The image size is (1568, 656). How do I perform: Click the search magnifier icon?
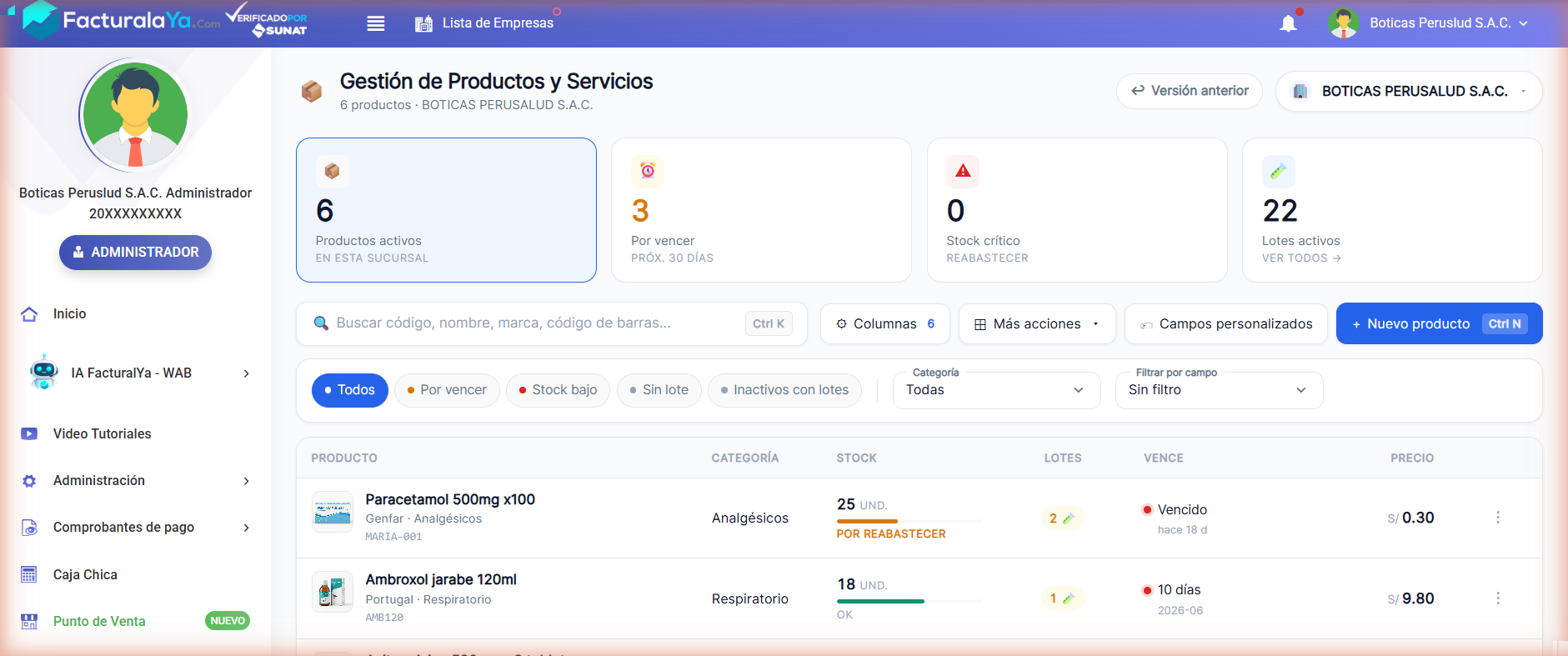[320, 323]
